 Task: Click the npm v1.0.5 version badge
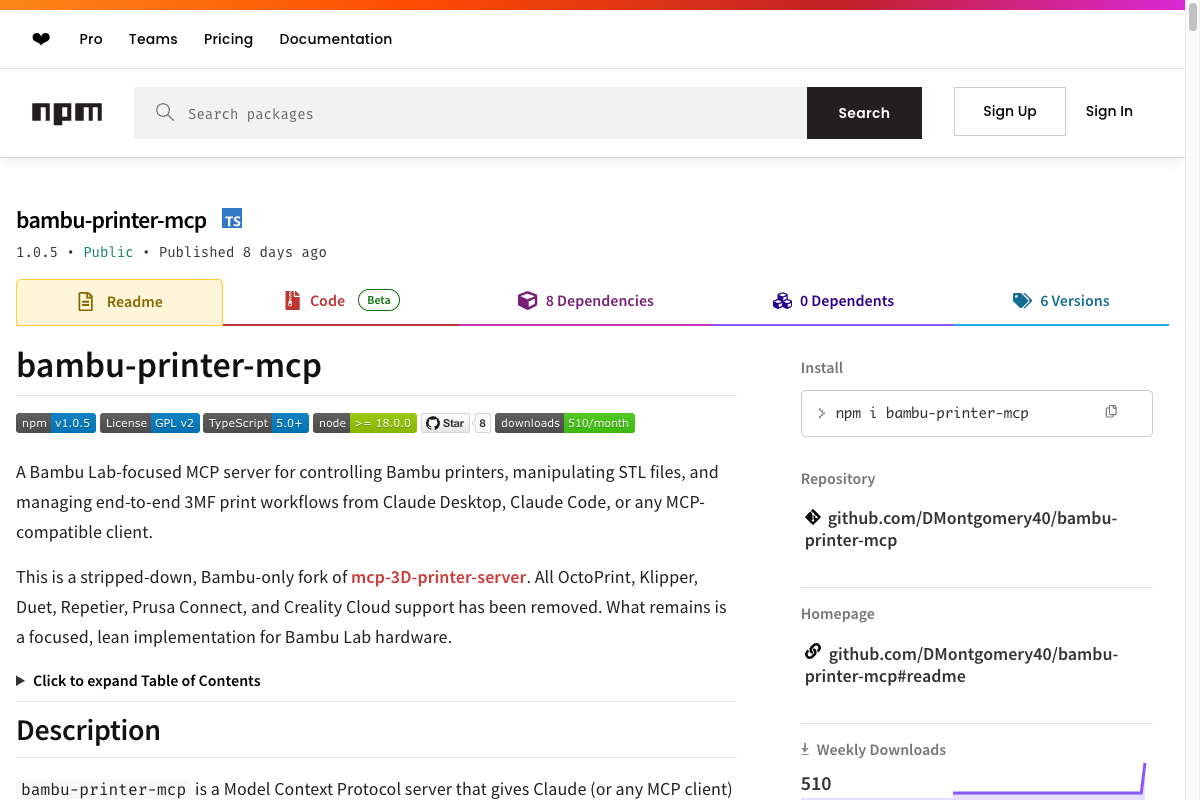coord(55,423)
